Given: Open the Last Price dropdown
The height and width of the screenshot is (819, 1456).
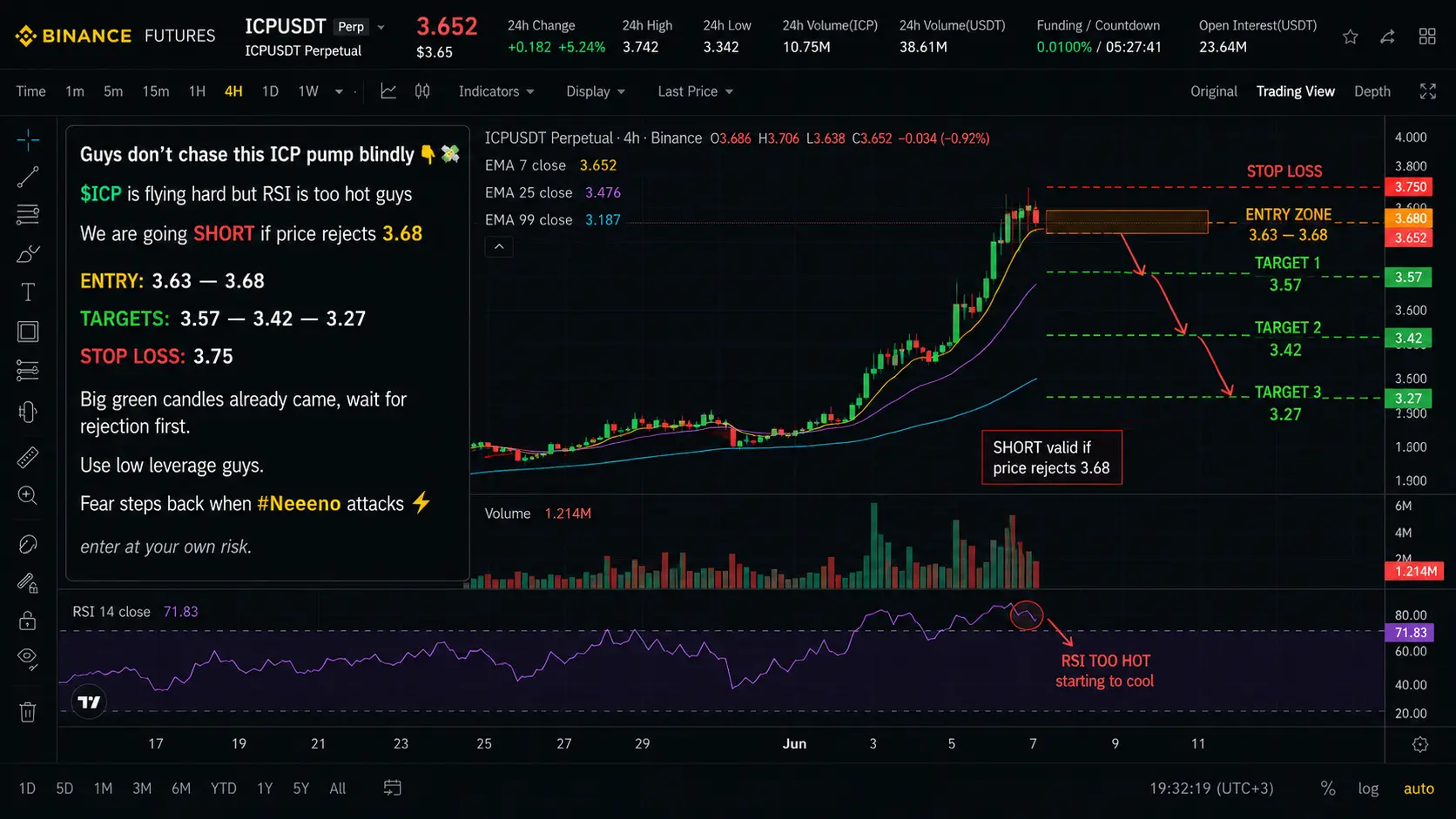Looking at the screenshot, I should click(695, 91).
